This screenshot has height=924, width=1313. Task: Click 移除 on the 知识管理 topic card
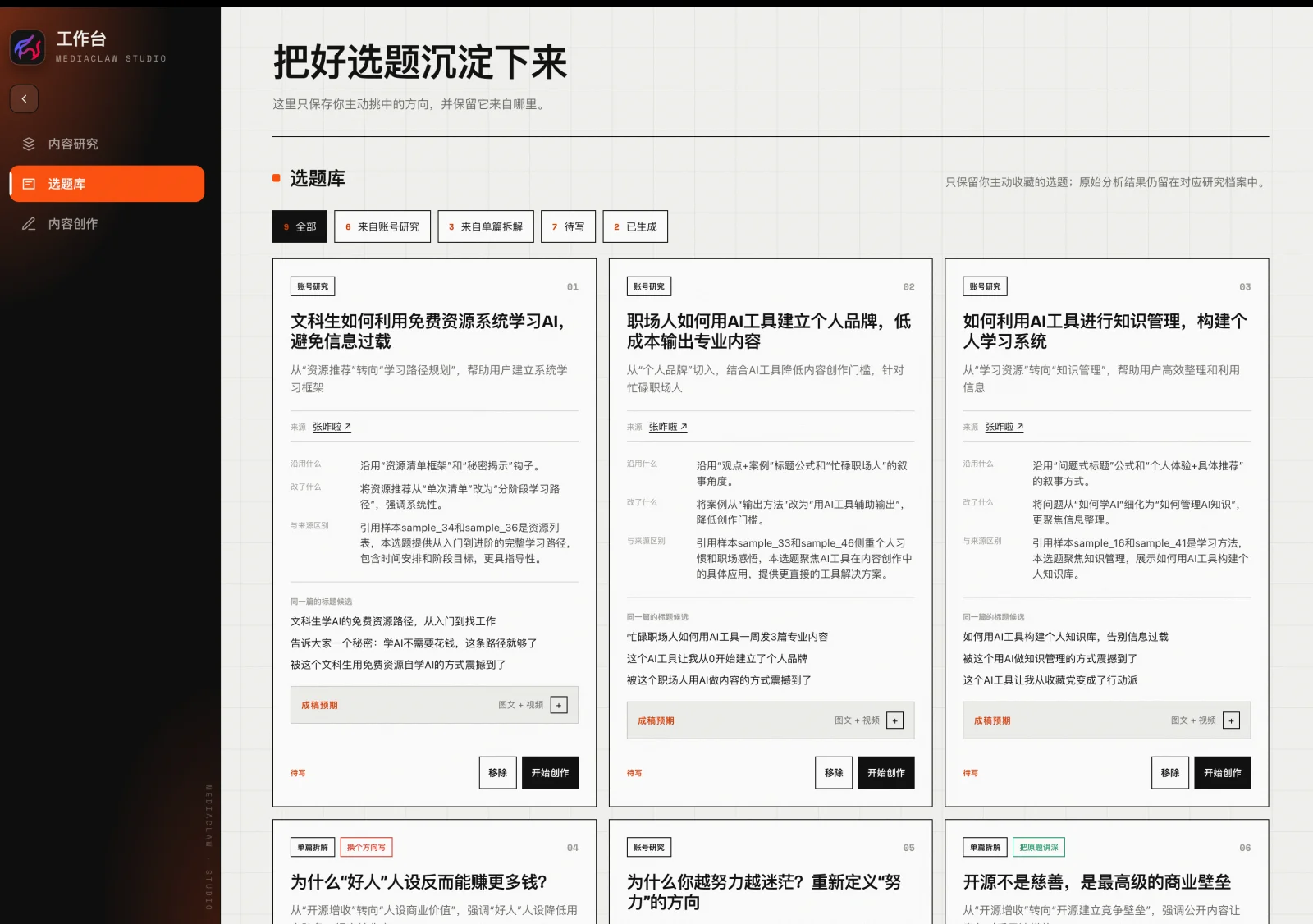1170,772
